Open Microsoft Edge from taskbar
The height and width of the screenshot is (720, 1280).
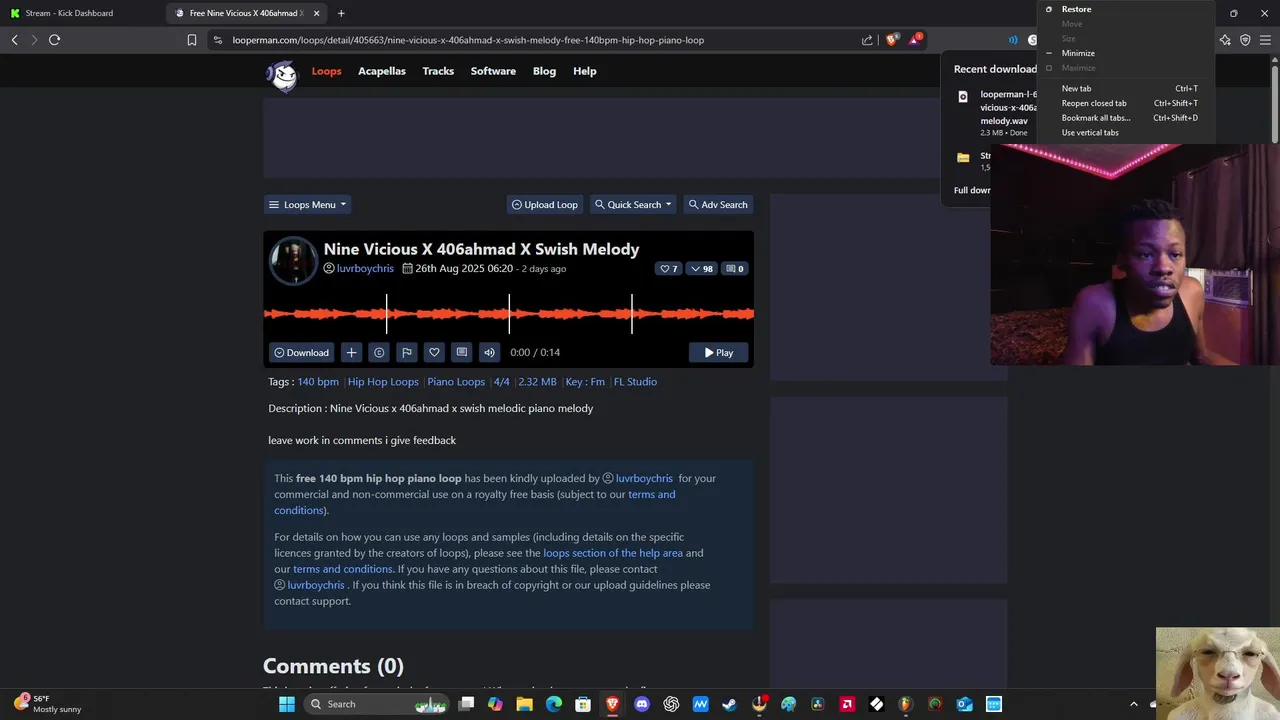[x=554, y=704]
